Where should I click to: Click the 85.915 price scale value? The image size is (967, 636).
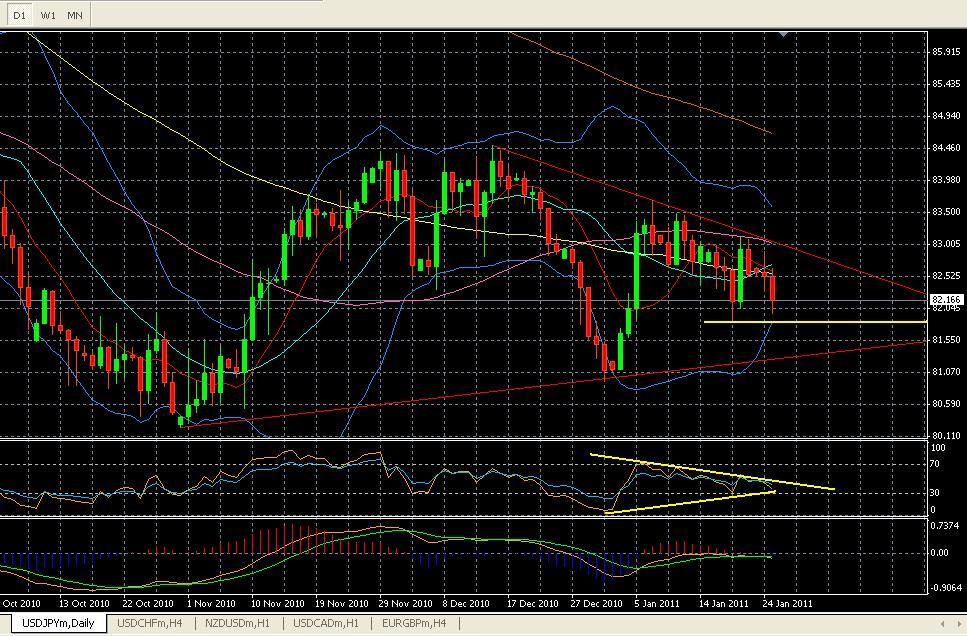[945, 52]
